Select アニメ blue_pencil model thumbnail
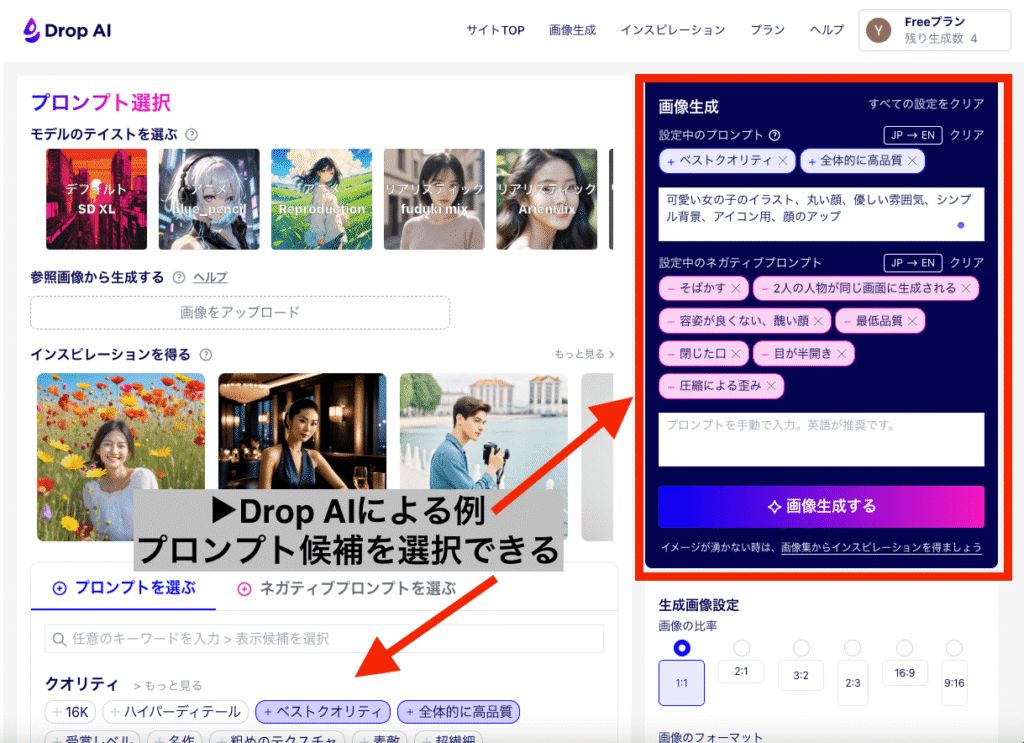The image size is (1024, 743). (209, 199)
